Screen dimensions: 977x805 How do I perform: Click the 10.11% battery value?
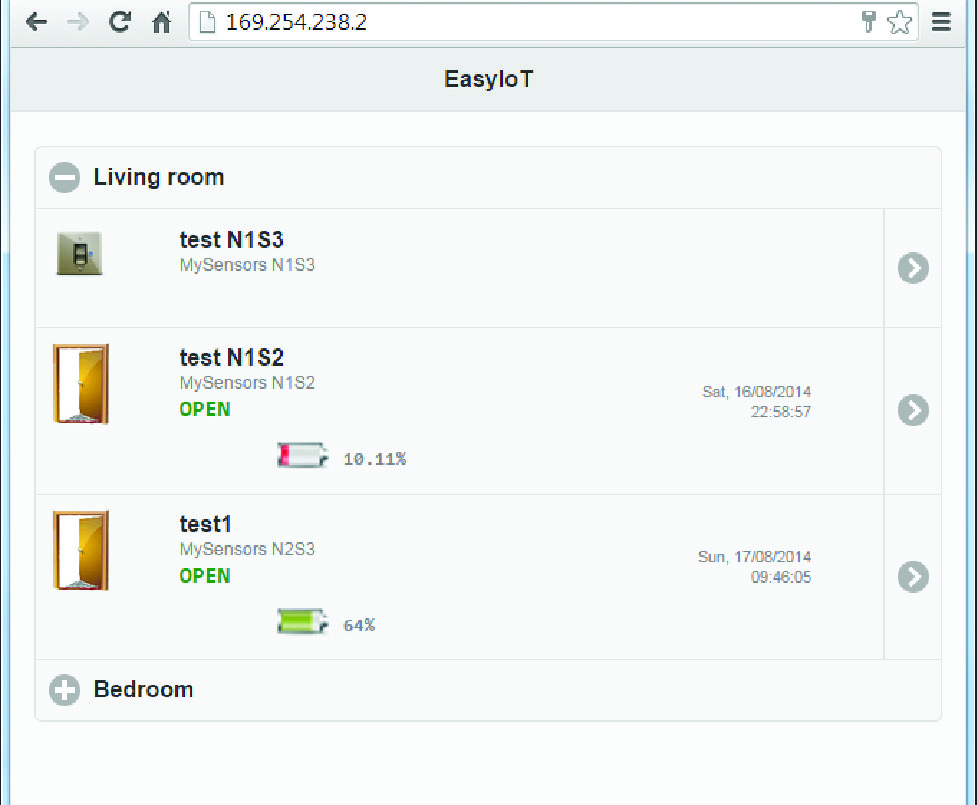pyautogui.click(x=374, y=459)
